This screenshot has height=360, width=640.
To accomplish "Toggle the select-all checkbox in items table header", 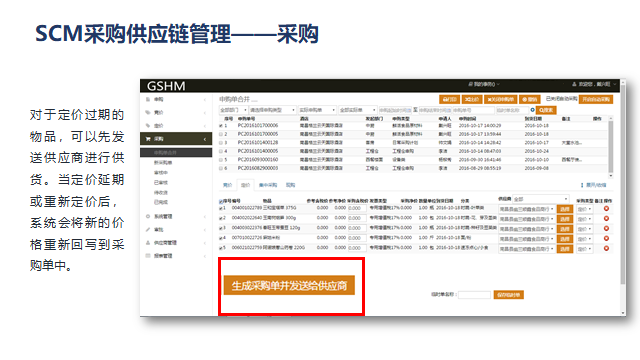I will pos(221,201).
